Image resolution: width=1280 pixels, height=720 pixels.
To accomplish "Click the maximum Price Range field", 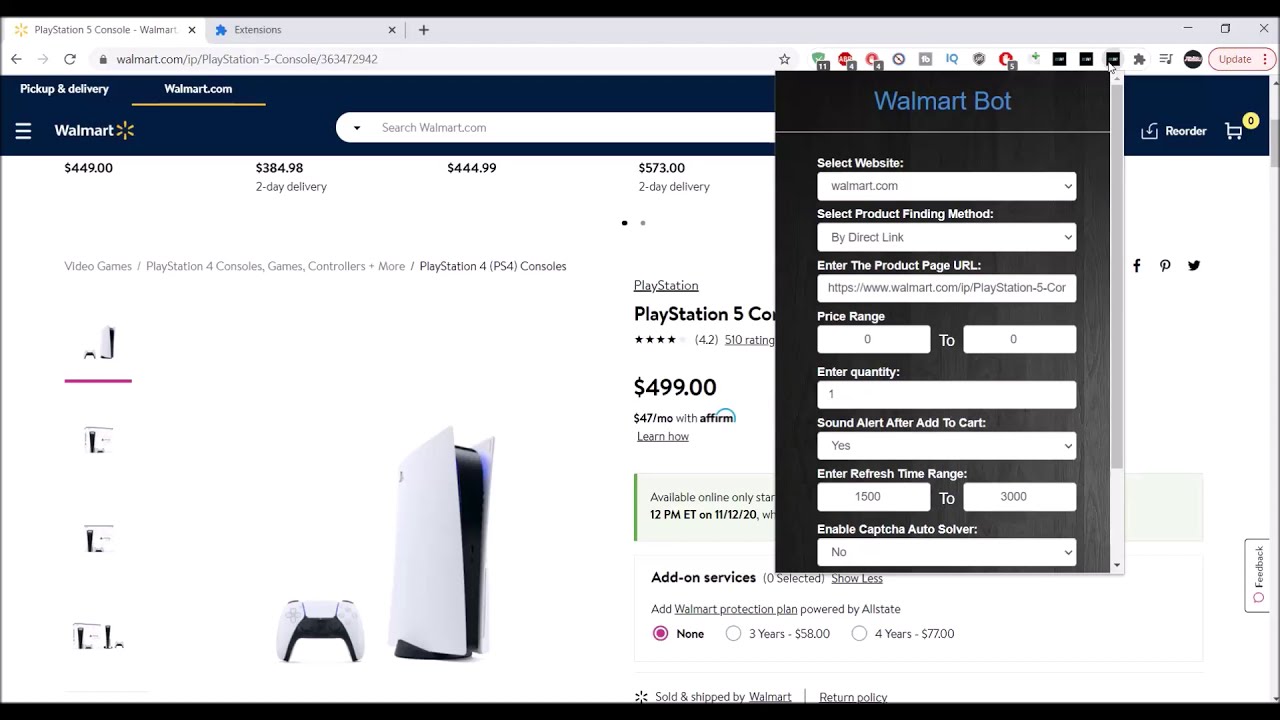I will (1019, 340).
